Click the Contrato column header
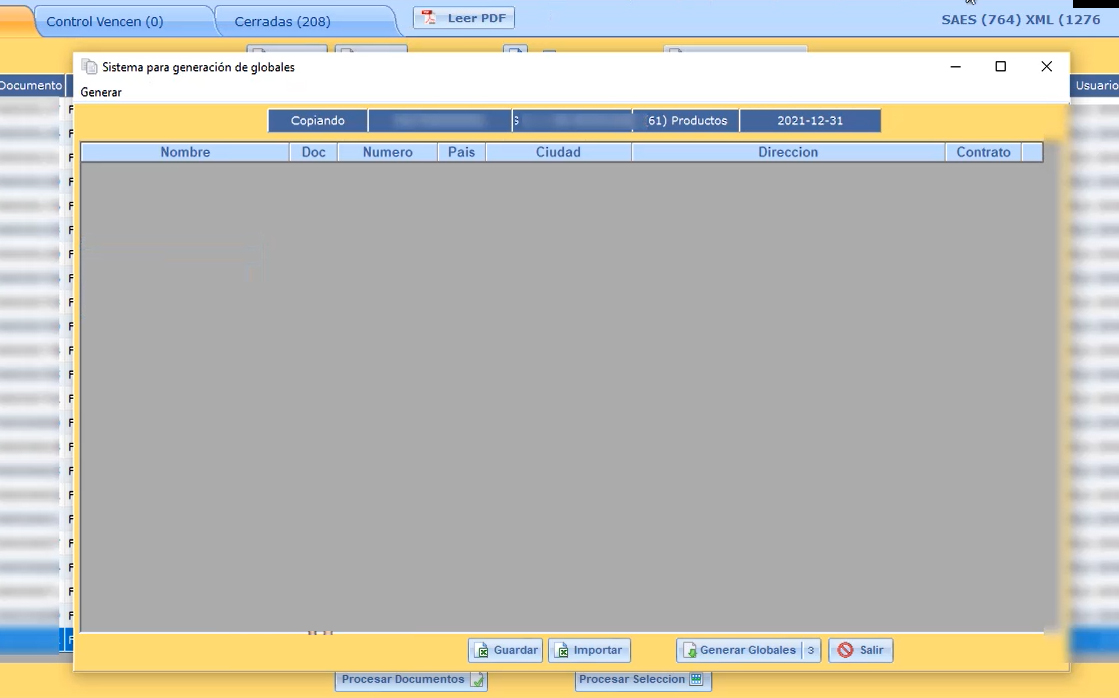Screen dimensions: 1119x698 click(983, 152)
